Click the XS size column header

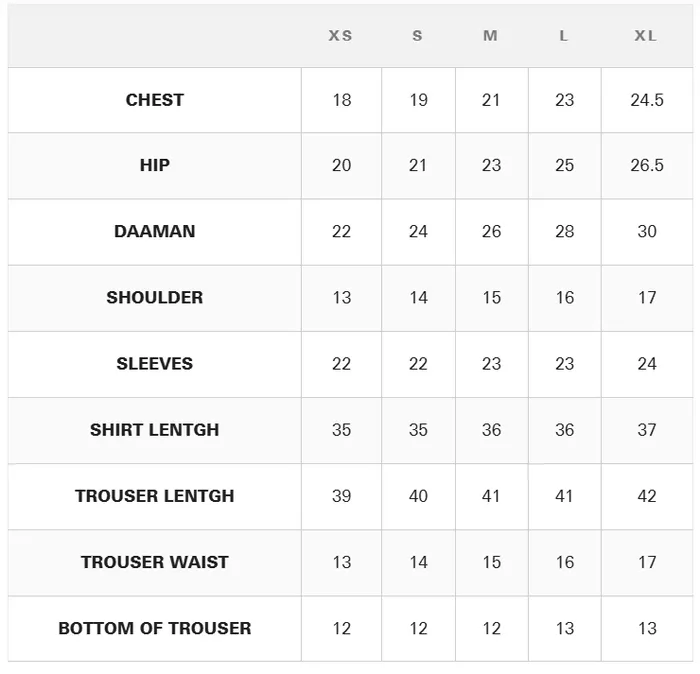[x=341, y=36]
